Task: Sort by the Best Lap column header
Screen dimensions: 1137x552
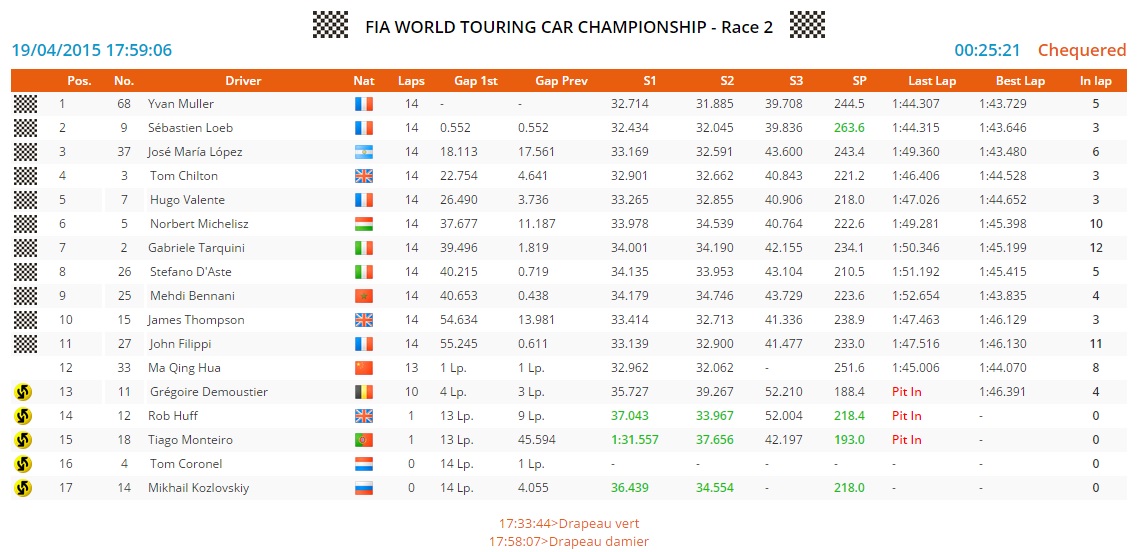Action: [1020, 81]
